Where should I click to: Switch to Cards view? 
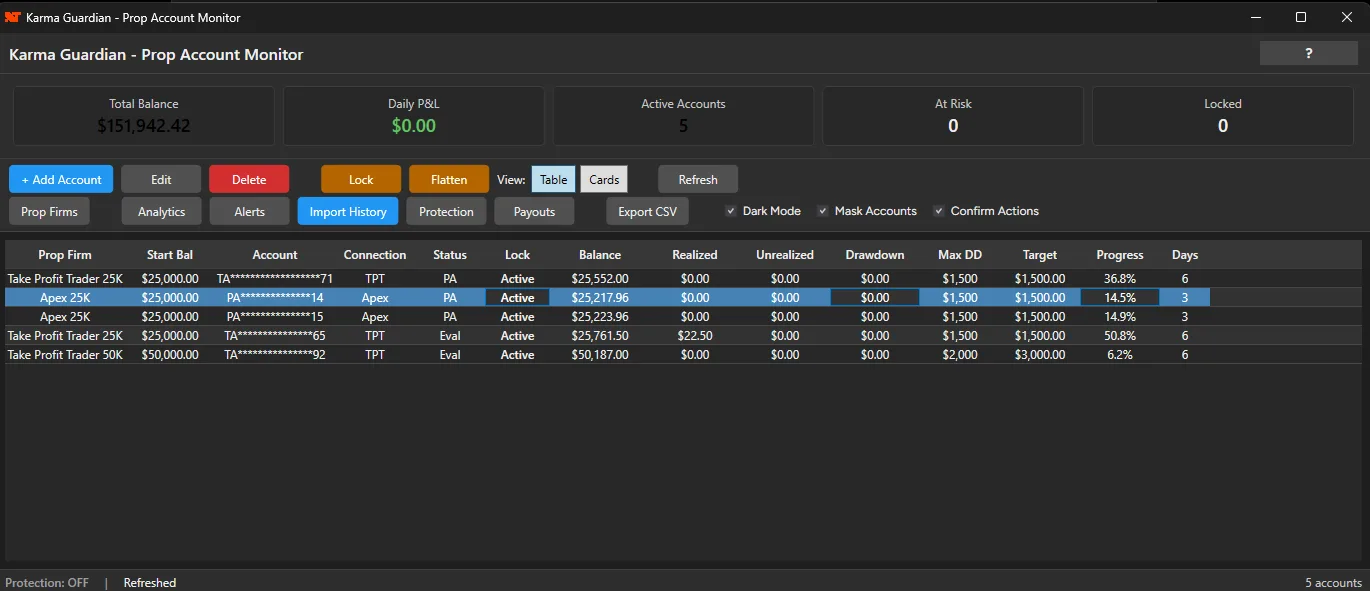point(604,180)
